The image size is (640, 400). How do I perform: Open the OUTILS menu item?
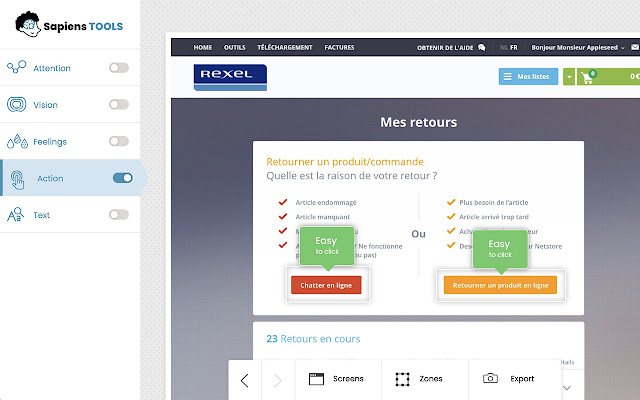[x=235, y=47]
